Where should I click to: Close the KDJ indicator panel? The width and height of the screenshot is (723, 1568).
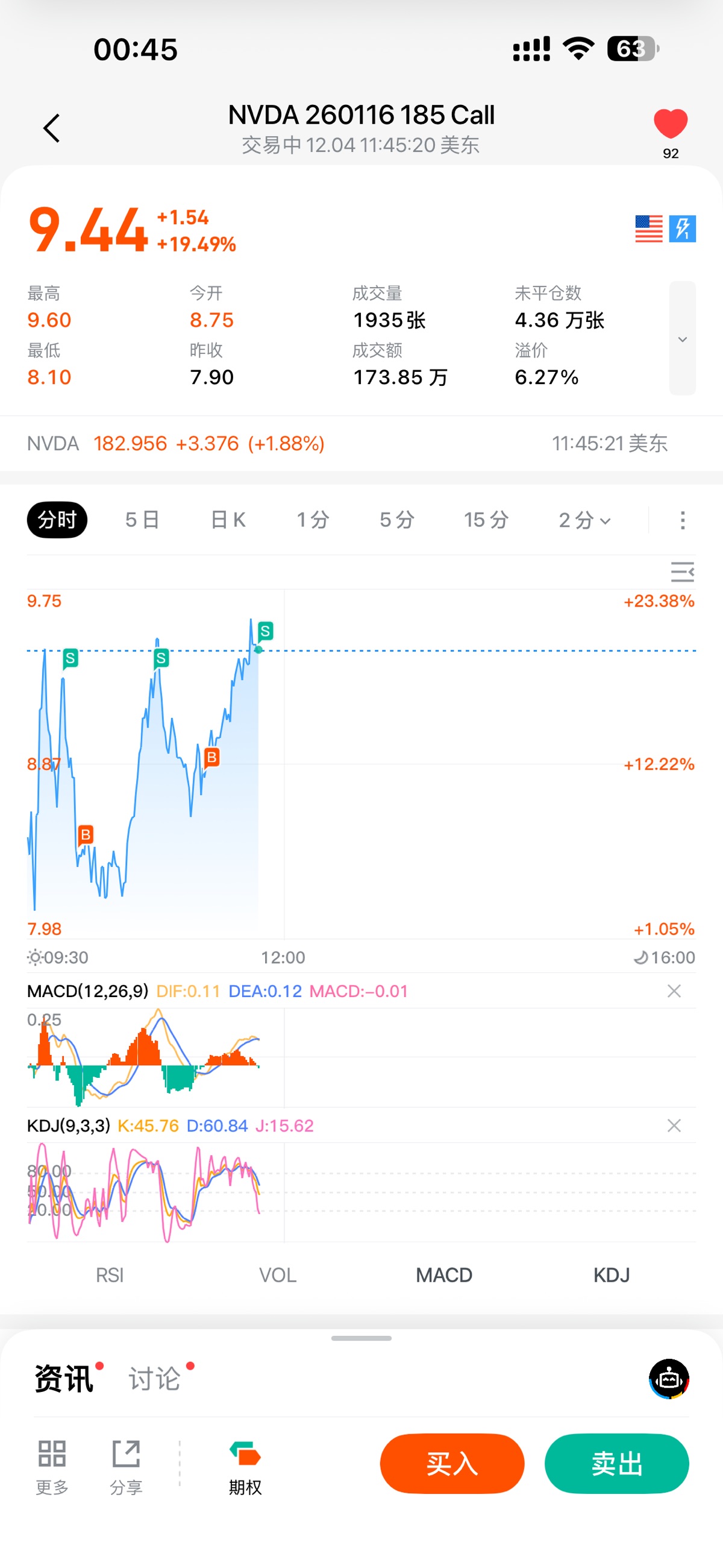coord(674,1126)
